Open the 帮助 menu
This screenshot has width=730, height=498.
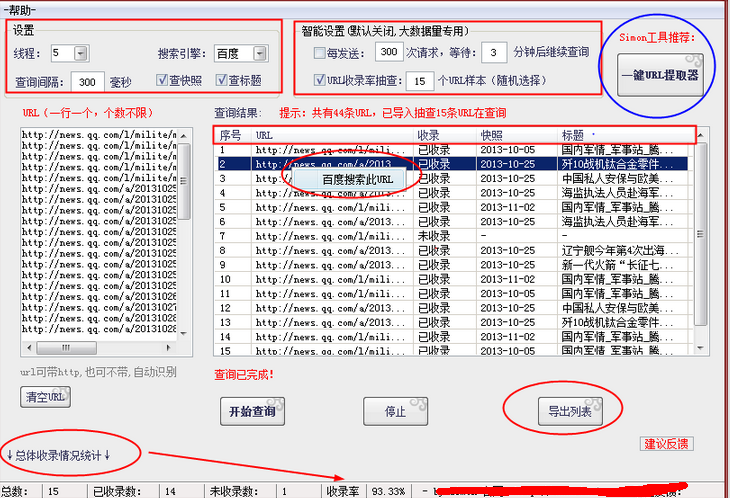(x=19, y=9)
